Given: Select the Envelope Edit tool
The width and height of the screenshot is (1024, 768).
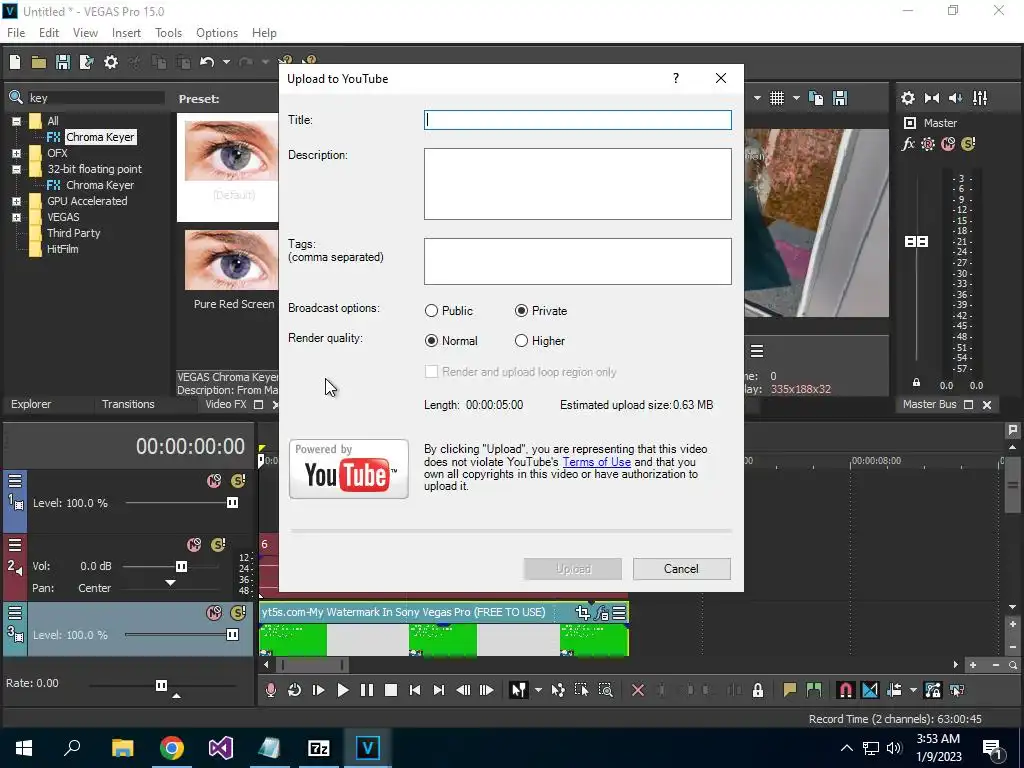Looking at the screenshot, I should point(558,690).
